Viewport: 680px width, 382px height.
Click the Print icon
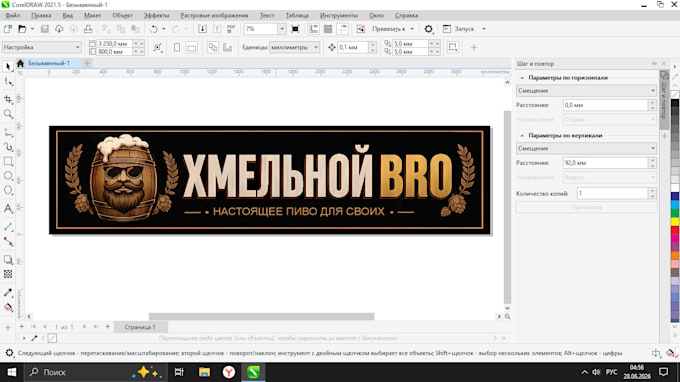tap(88, 29)
